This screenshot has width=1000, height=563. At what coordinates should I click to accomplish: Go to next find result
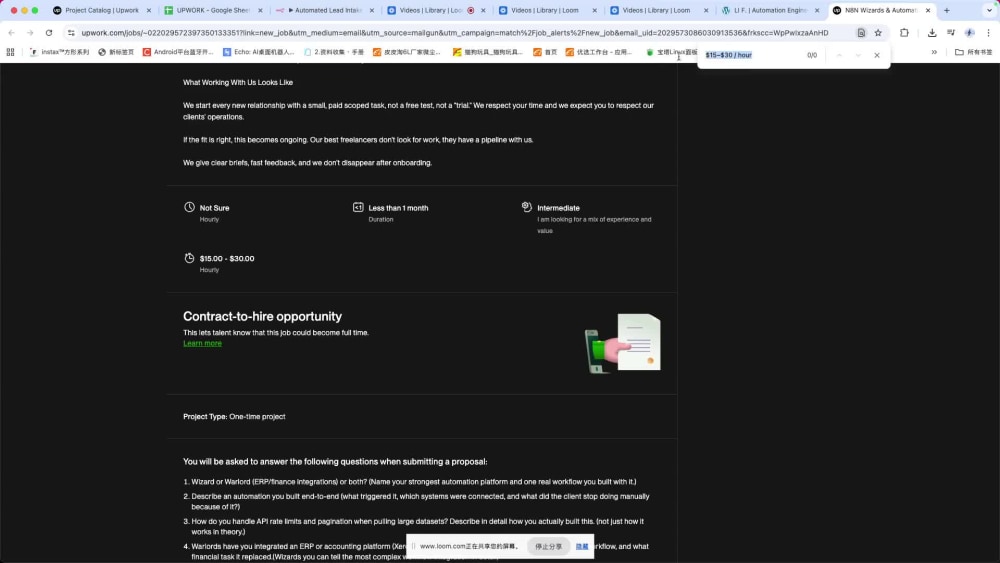858,55
